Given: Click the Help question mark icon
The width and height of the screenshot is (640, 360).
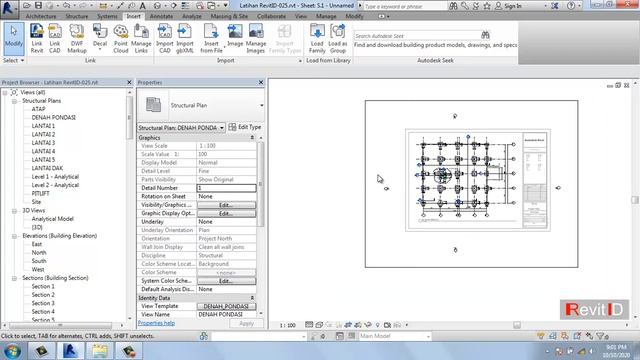Looking at the screenshot, I should tap(571, 6).
